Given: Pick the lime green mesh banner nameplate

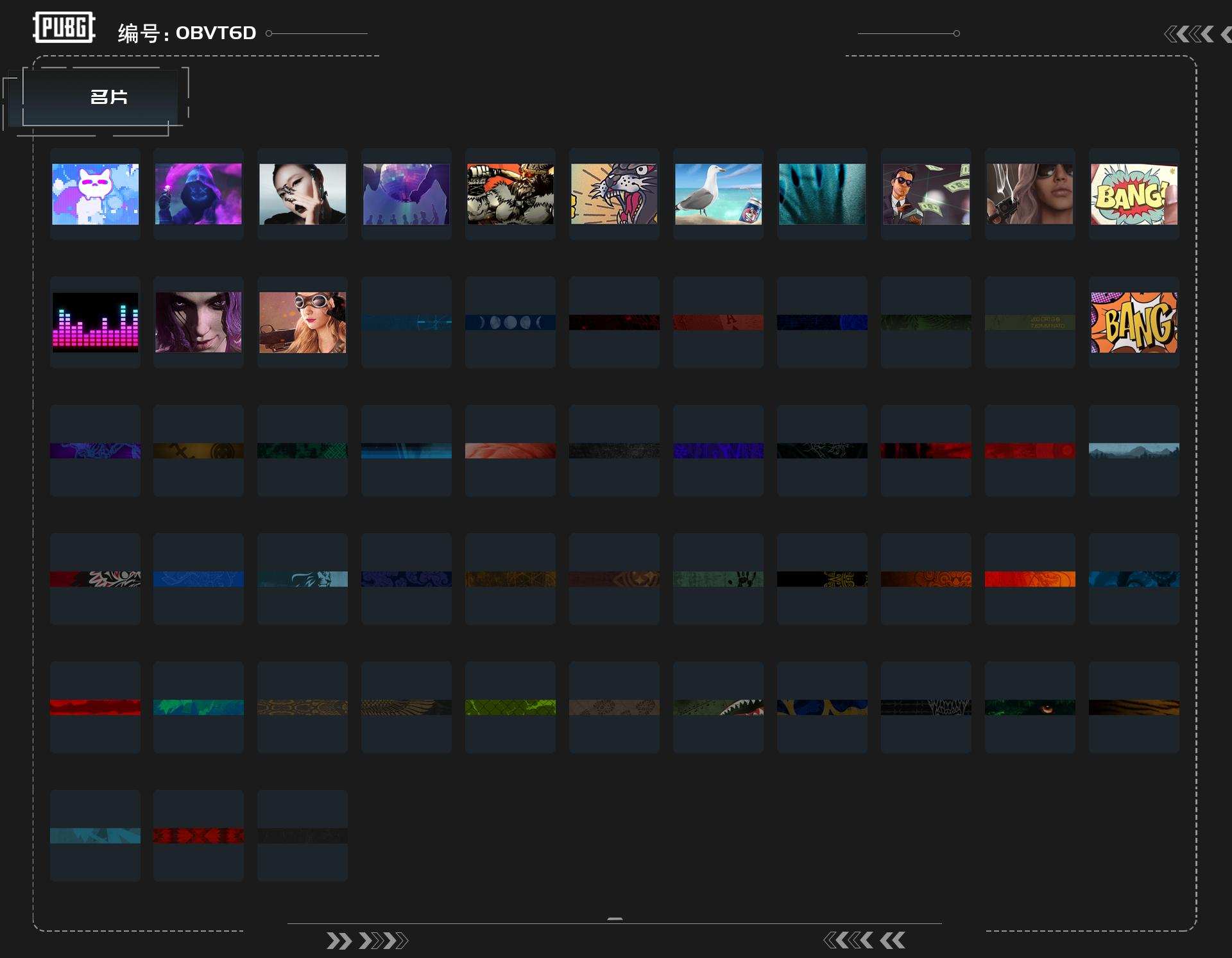Looking at the screenshot, I should [510, 707].
